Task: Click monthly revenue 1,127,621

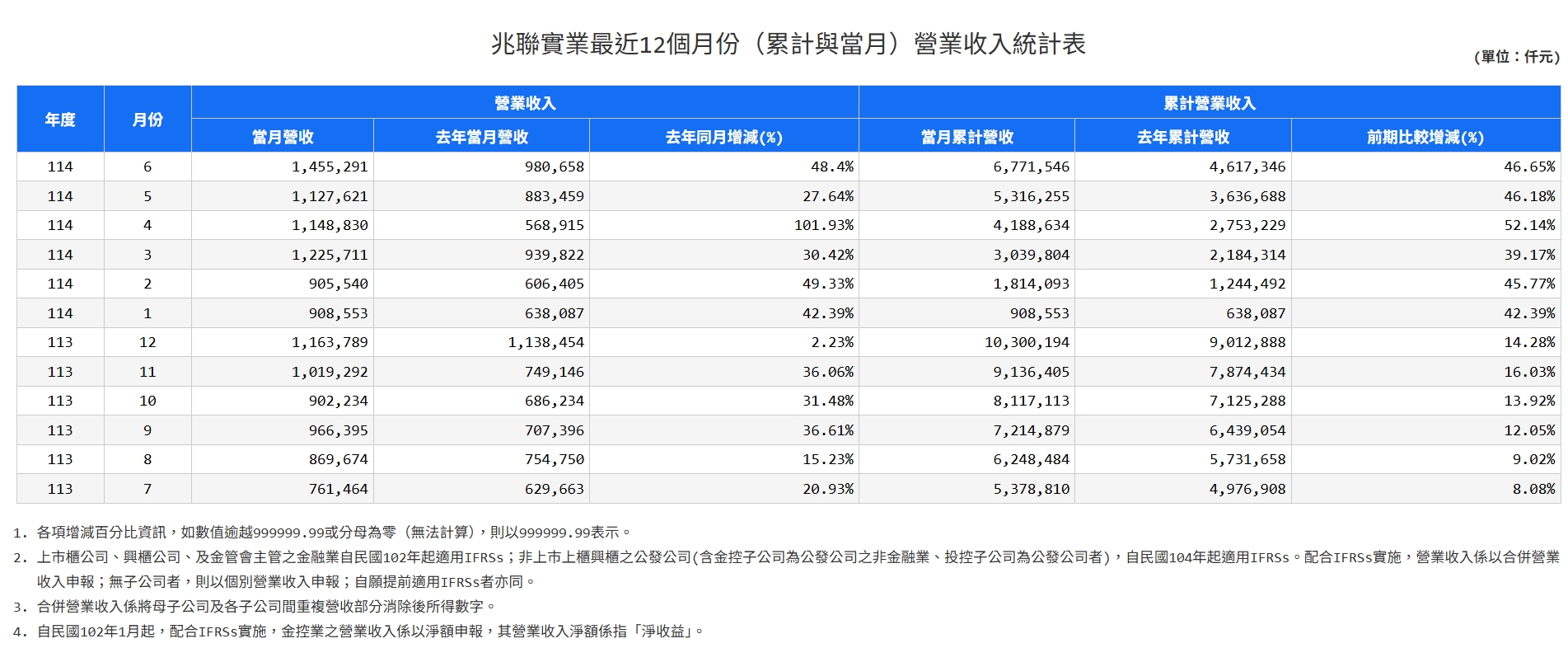Action: coord(330,196)
